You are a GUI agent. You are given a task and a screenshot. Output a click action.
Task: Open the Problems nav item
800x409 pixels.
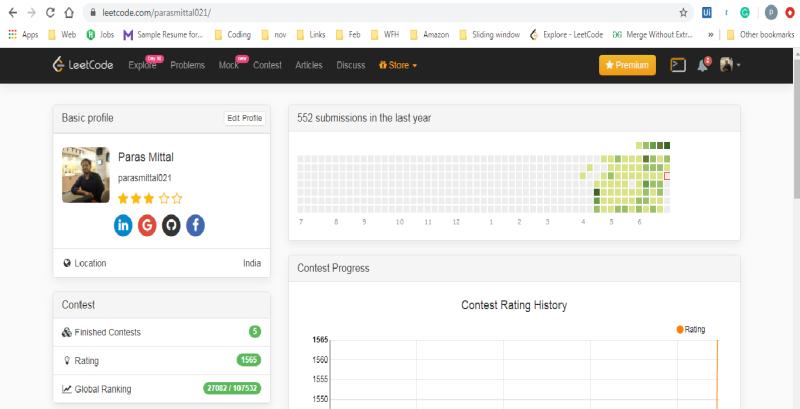click(x=188, y=65)
